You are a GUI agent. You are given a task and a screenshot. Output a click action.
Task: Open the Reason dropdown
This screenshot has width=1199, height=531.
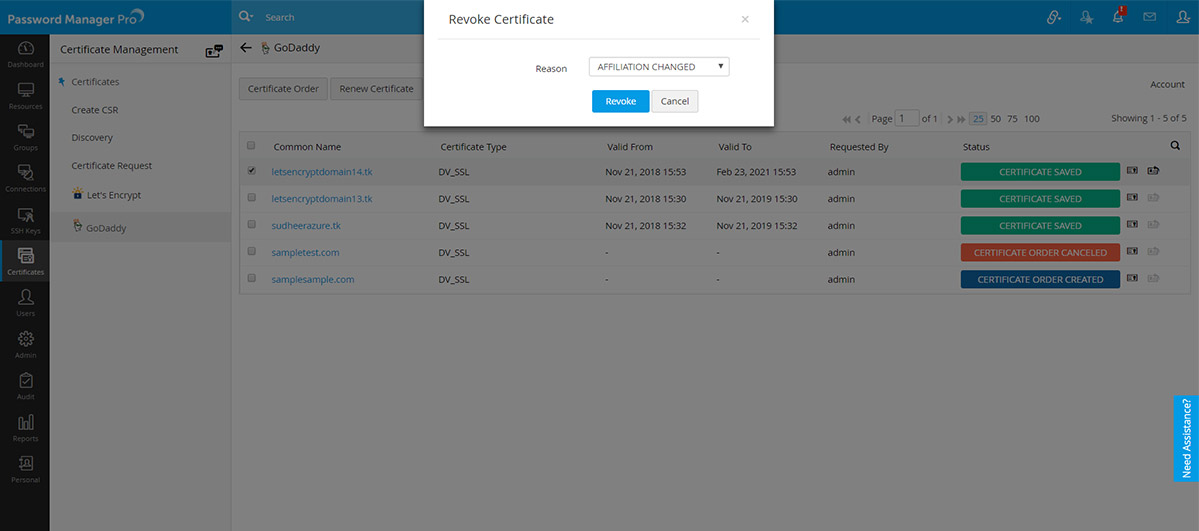(x=659, y=67)
